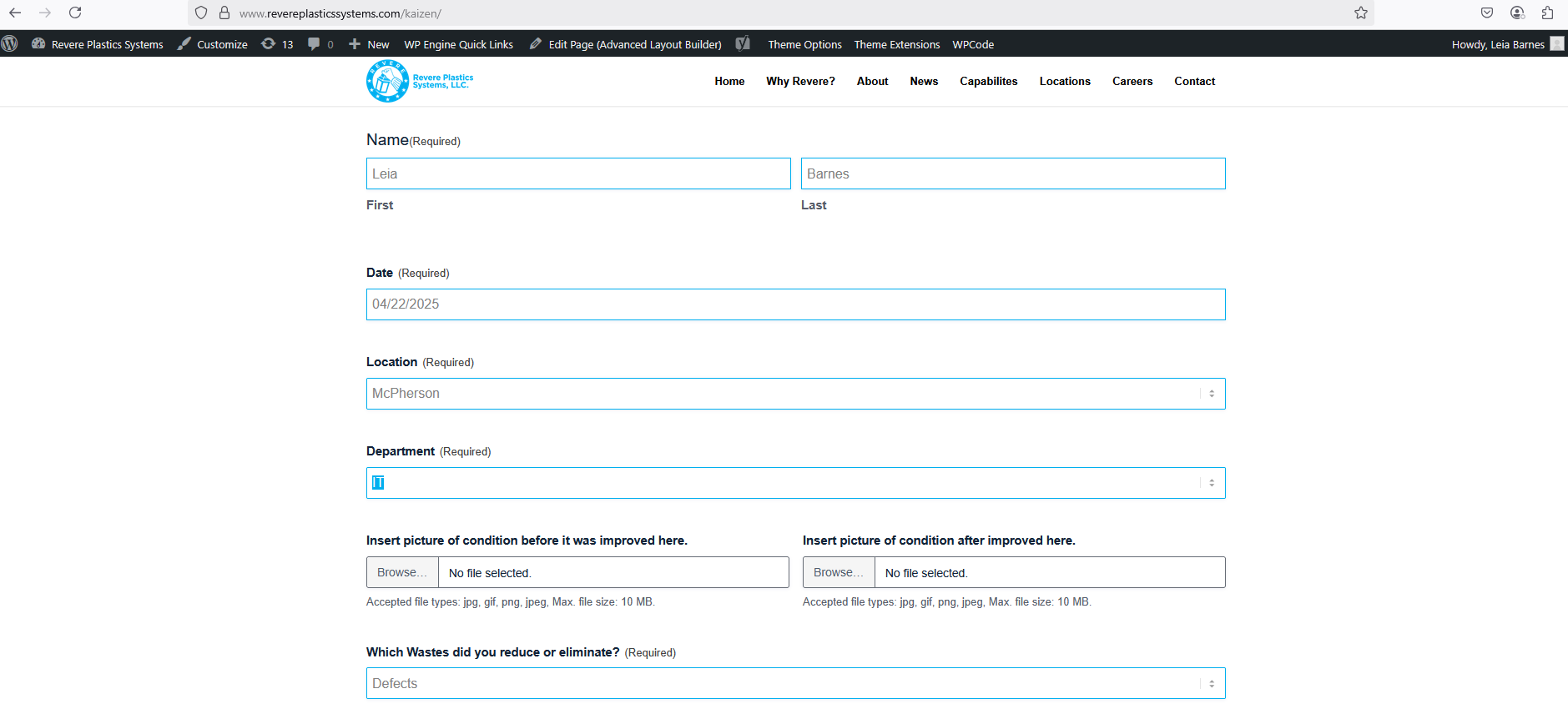Screen dimensions: 1568x709
Task: Click the updates icon showing 13
Action: point(277,44)
